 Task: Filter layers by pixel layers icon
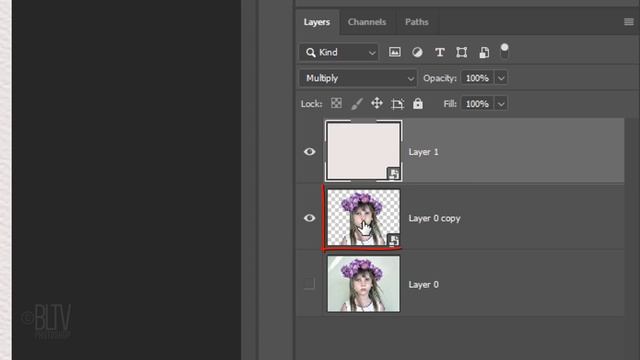pos(394,52)
